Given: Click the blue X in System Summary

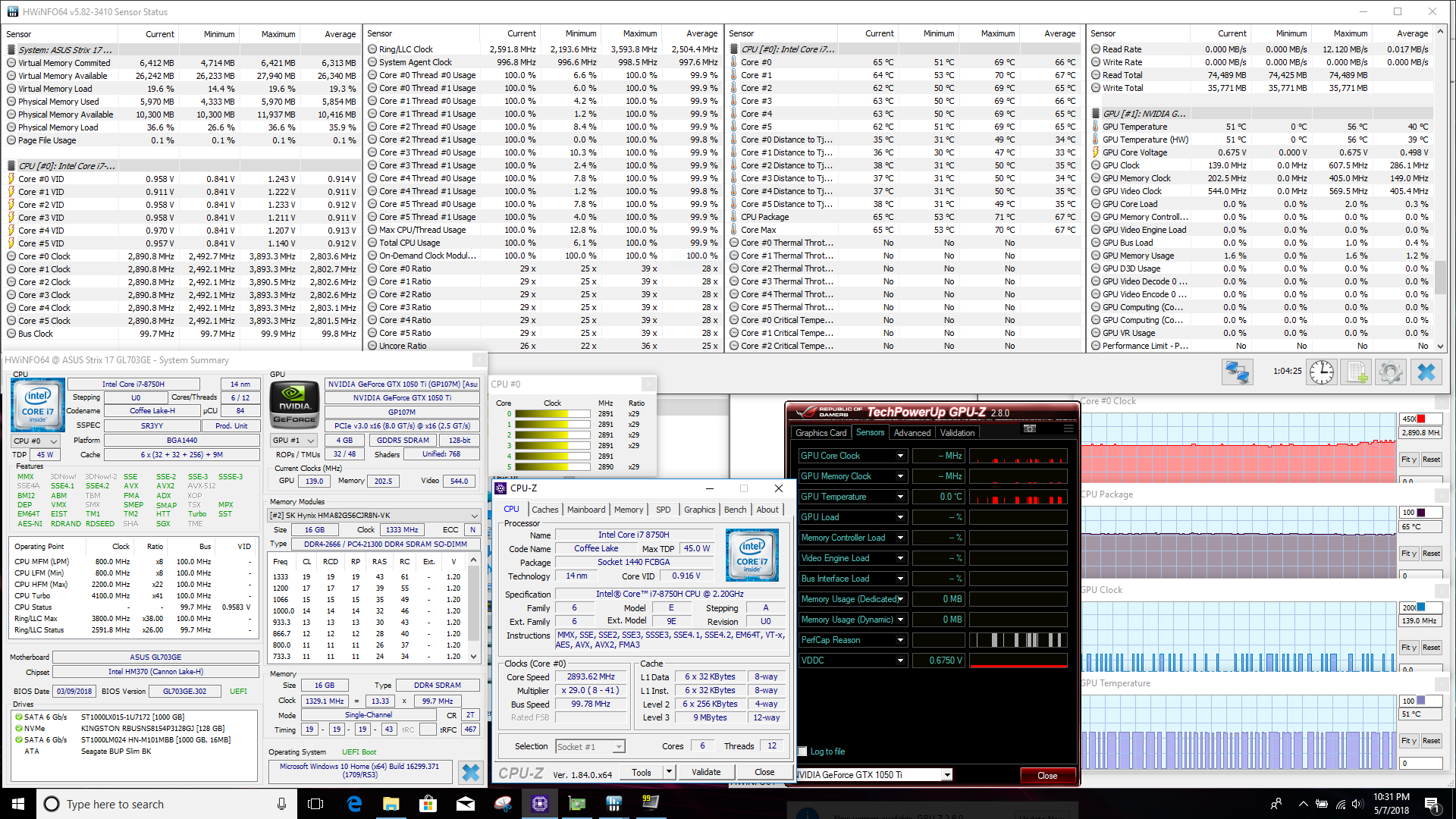Looking at the screenshot, I should click(470, 772).
